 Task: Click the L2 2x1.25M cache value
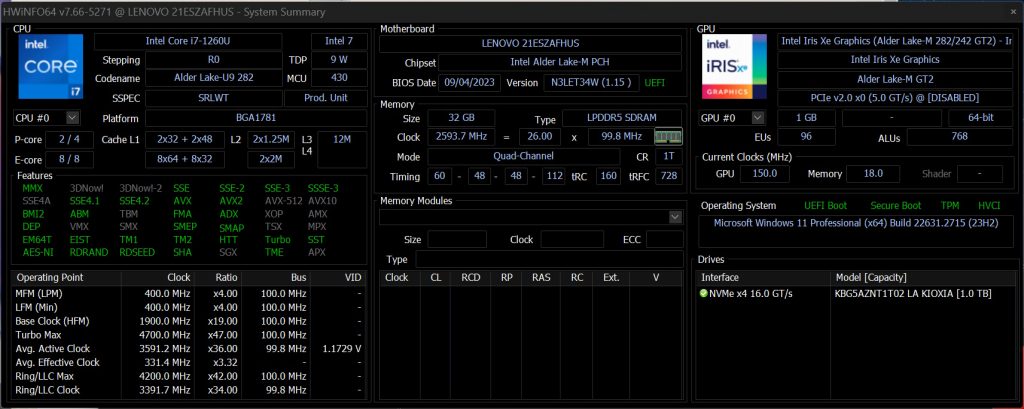coord(270,140)
